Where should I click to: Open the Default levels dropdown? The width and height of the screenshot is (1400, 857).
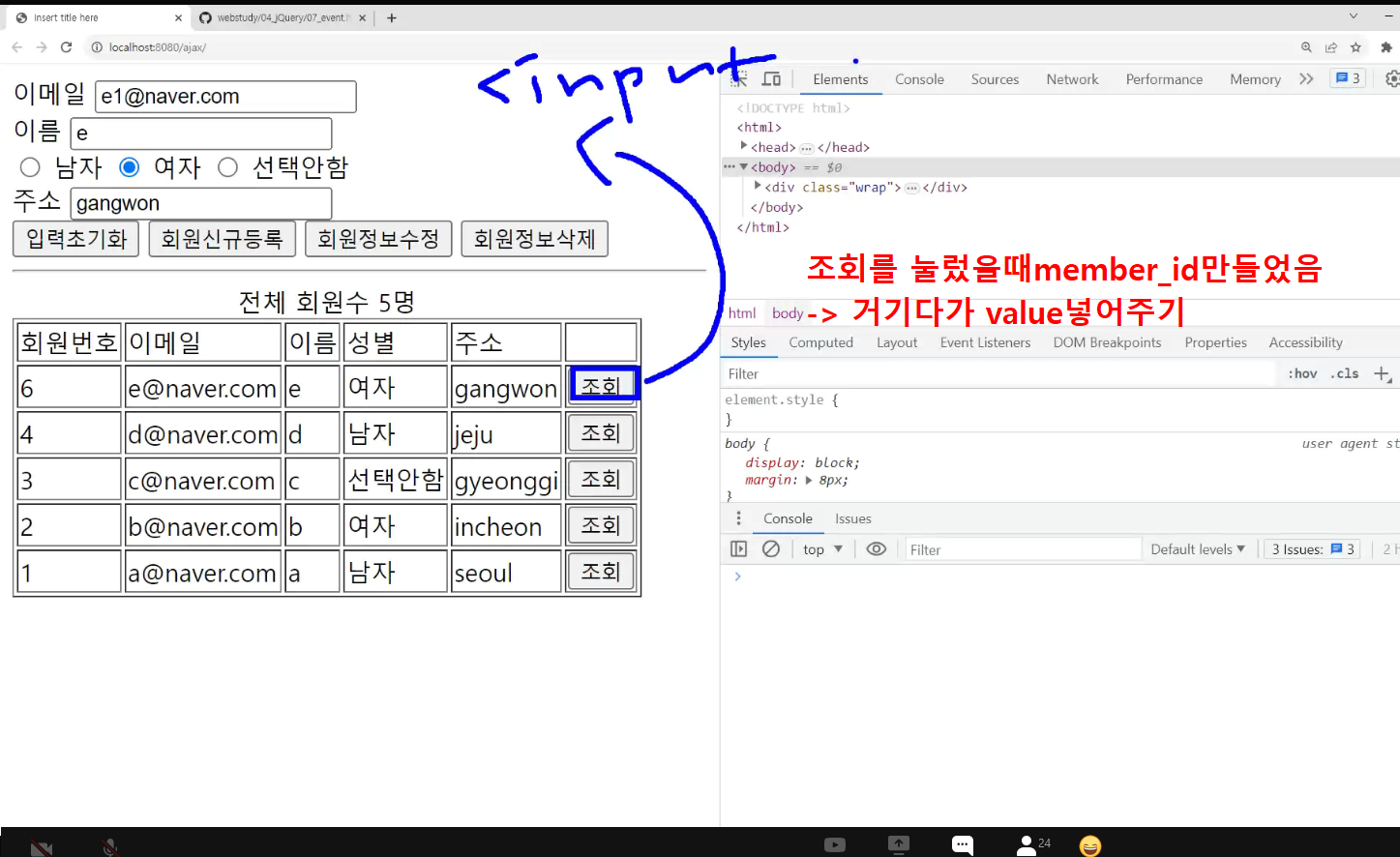[1198, 548]
